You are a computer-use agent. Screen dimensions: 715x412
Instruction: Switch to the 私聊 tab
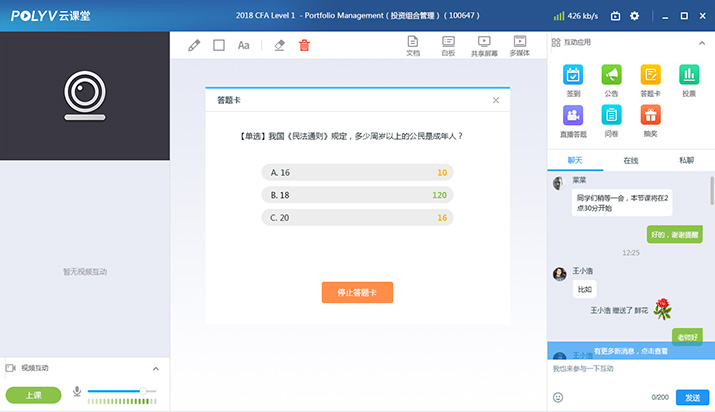point(686,160)
